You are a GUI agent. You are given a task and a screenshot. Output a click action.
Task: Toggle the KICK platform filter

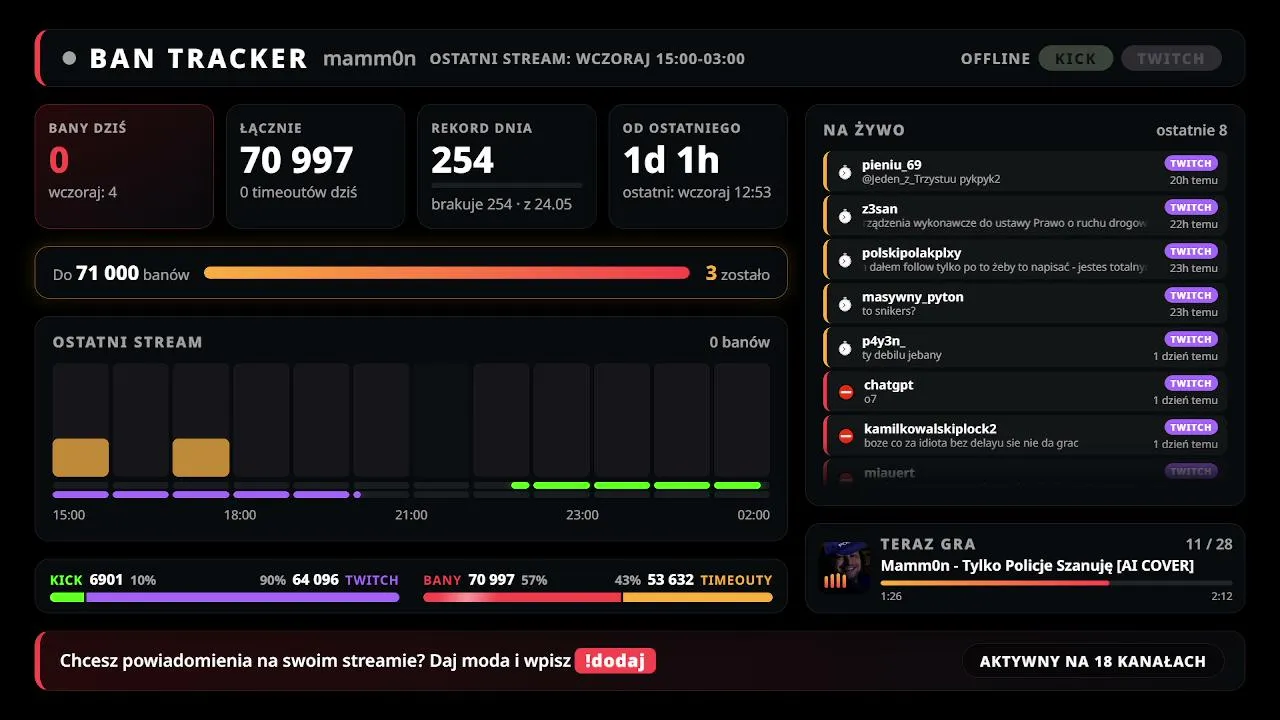point(1076,58)
